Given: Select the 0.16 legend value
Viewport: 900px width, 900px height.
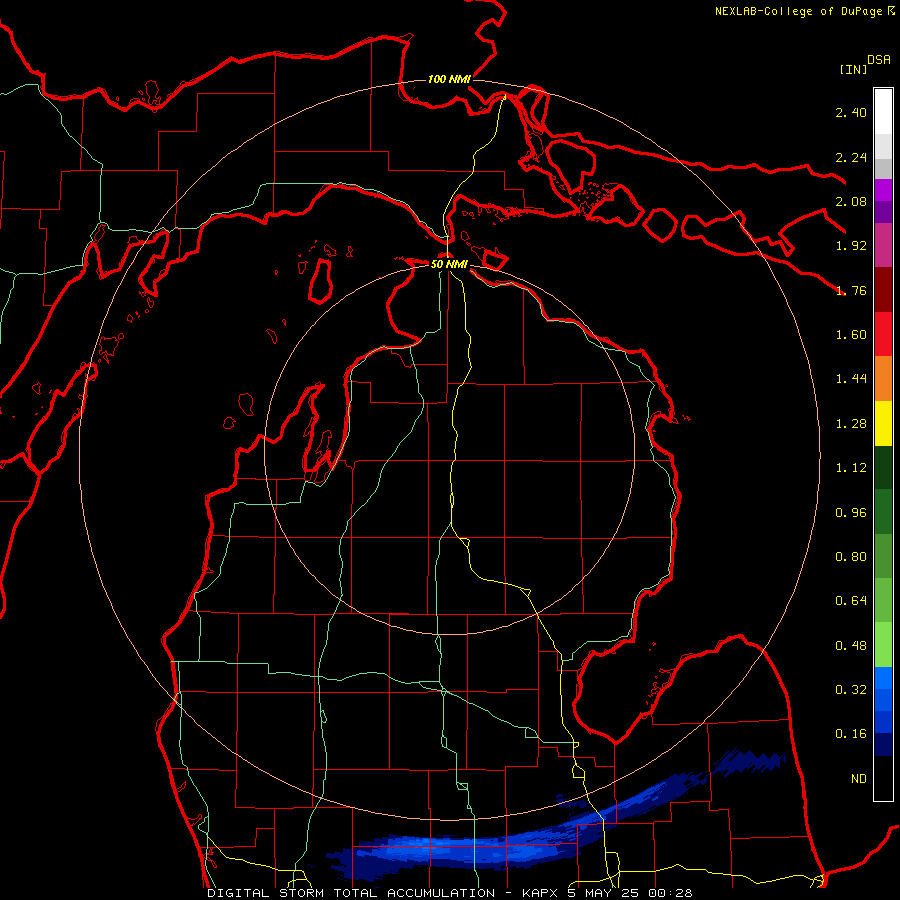Looking at the screenshot, I should [x=851, y=734].
